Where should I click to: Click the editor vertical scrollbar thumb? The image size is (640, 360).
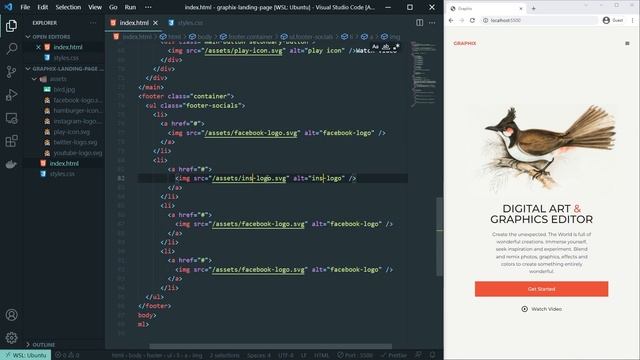click(x=439, y=237)
